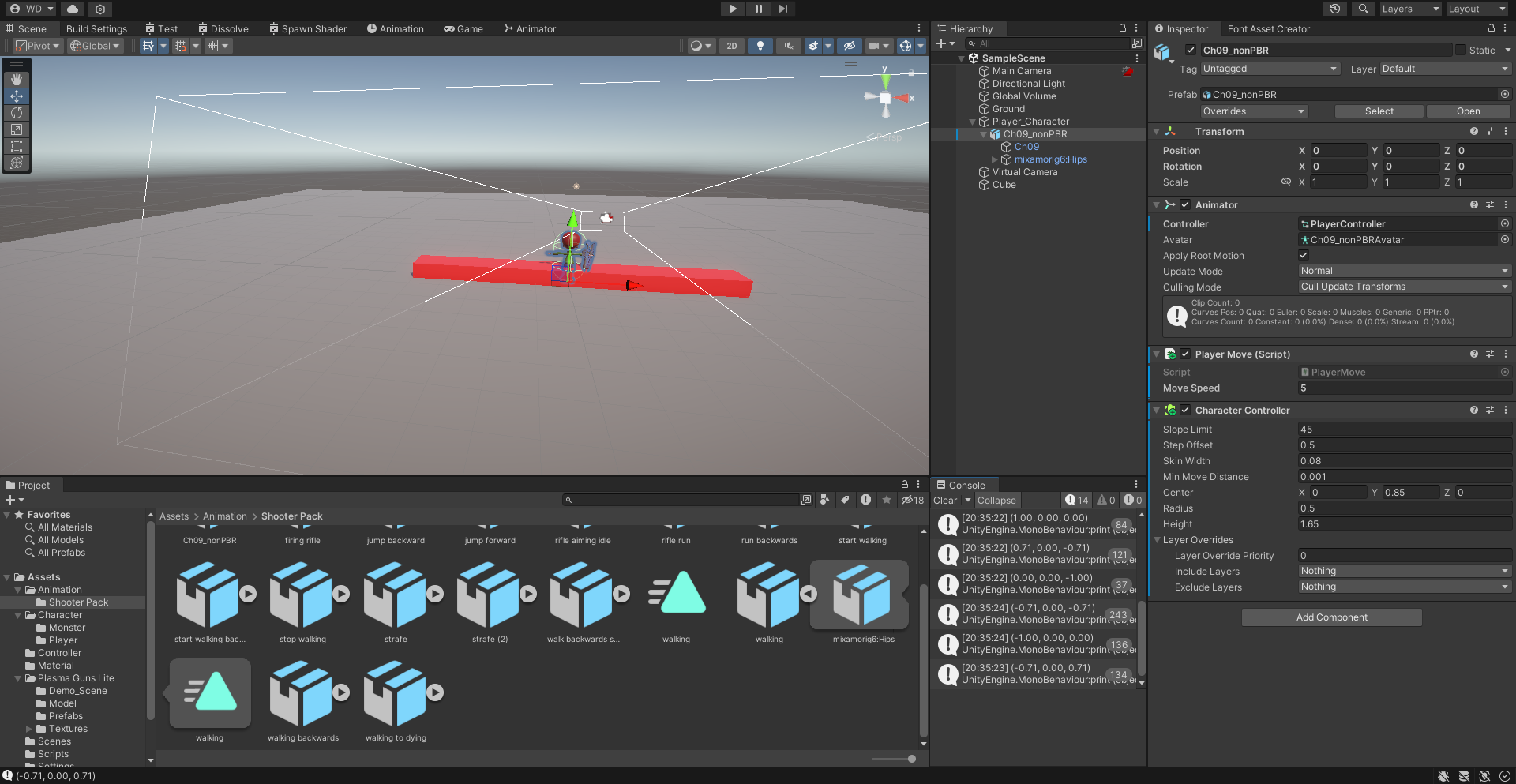1516x784 pixels.
Task: Click the Move Speed value field
Action: [1405, 388]
